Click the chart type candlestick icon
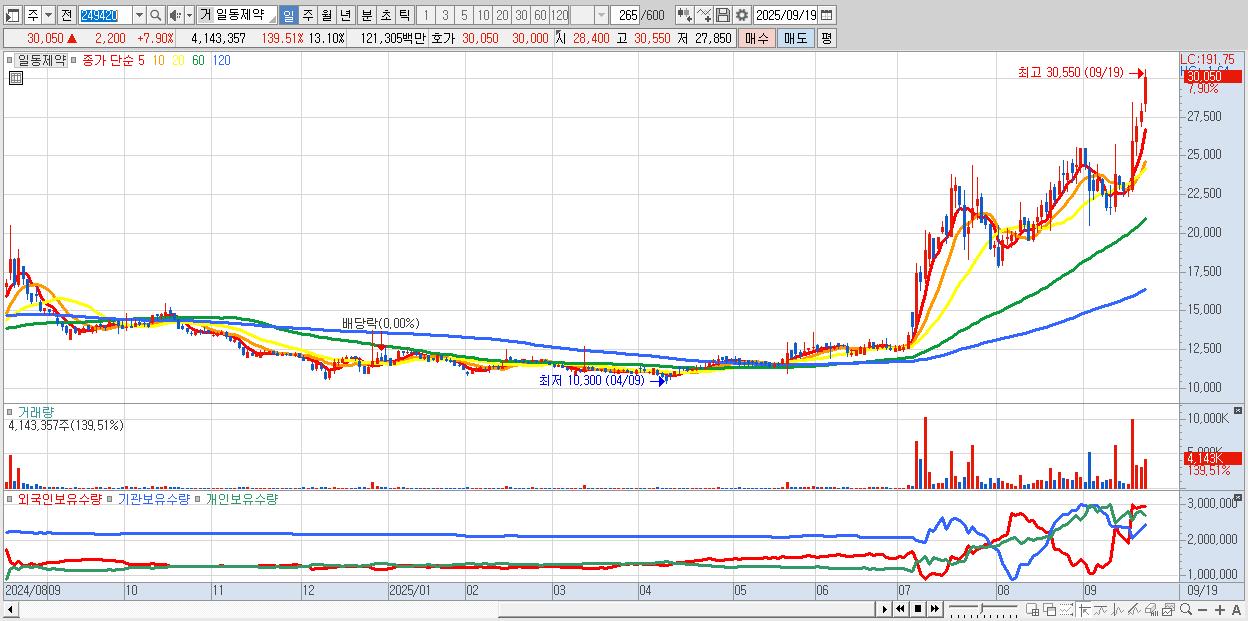 point(684,15)
